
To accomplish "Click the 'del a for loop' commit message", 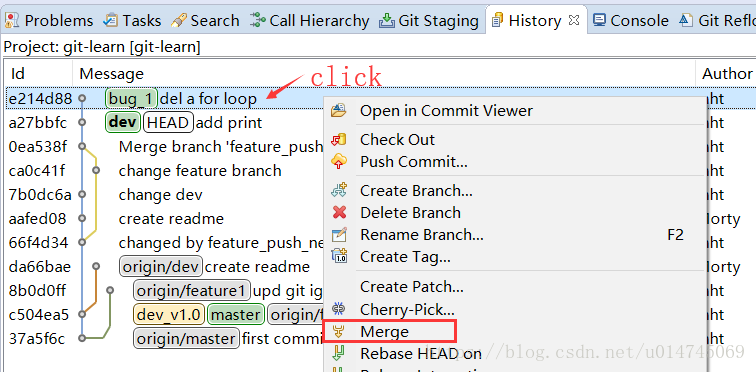I will point(208,99).
